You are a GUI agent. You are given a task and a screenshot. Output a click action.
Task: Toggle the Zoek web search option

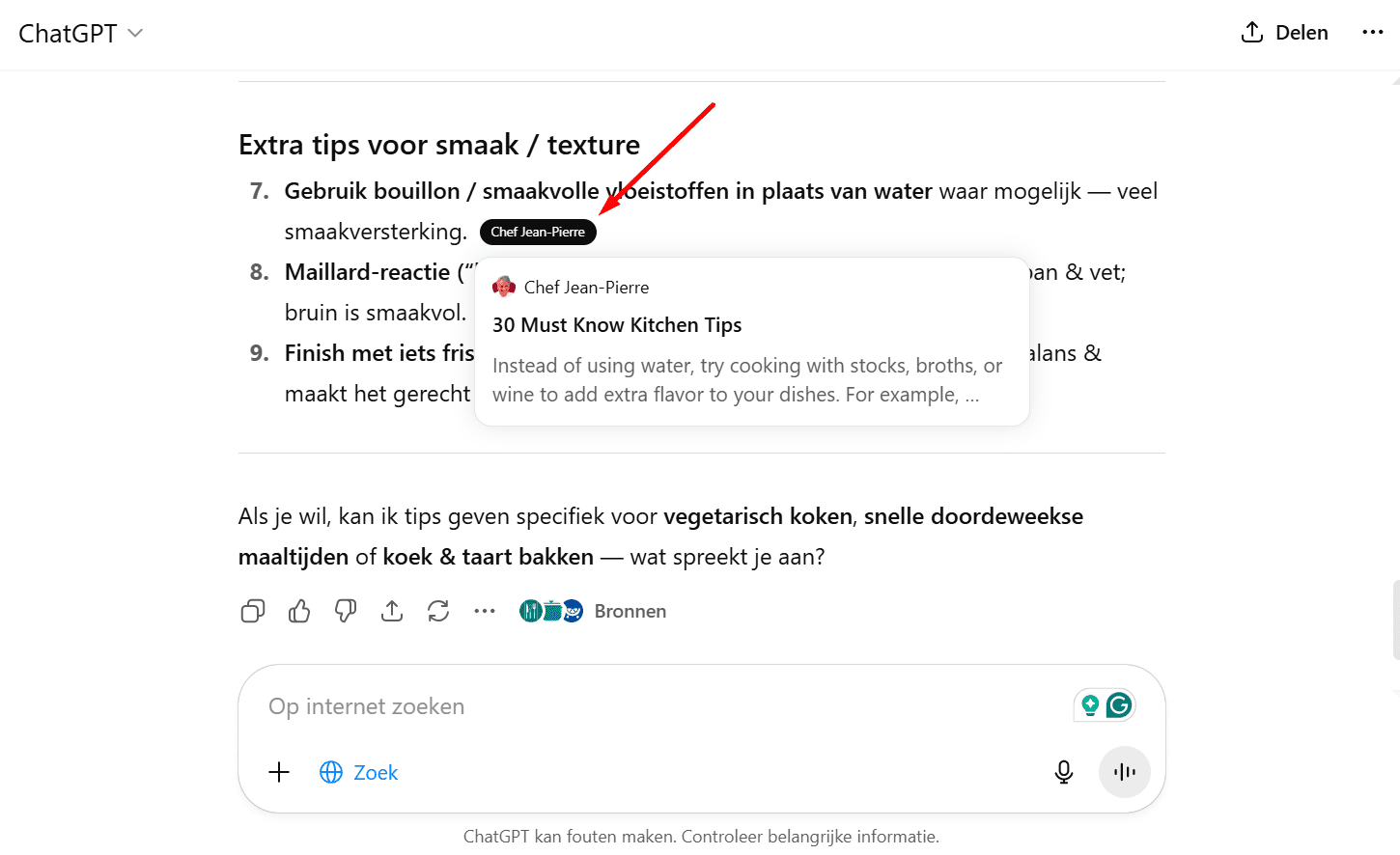tap(359, 772)
